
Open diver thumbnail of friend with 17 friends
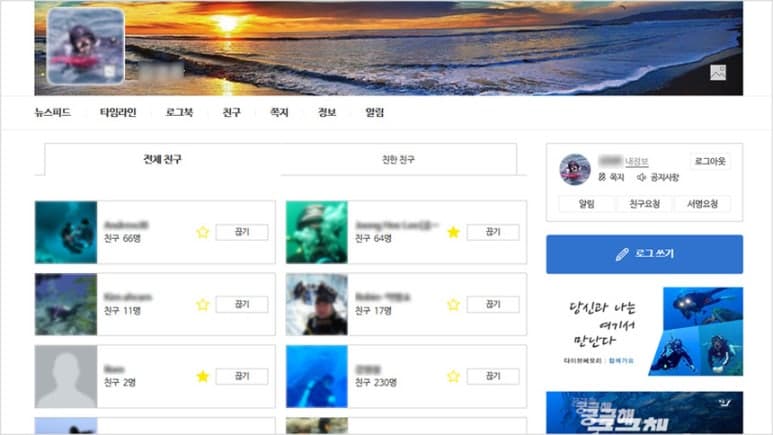pos(316,304)
